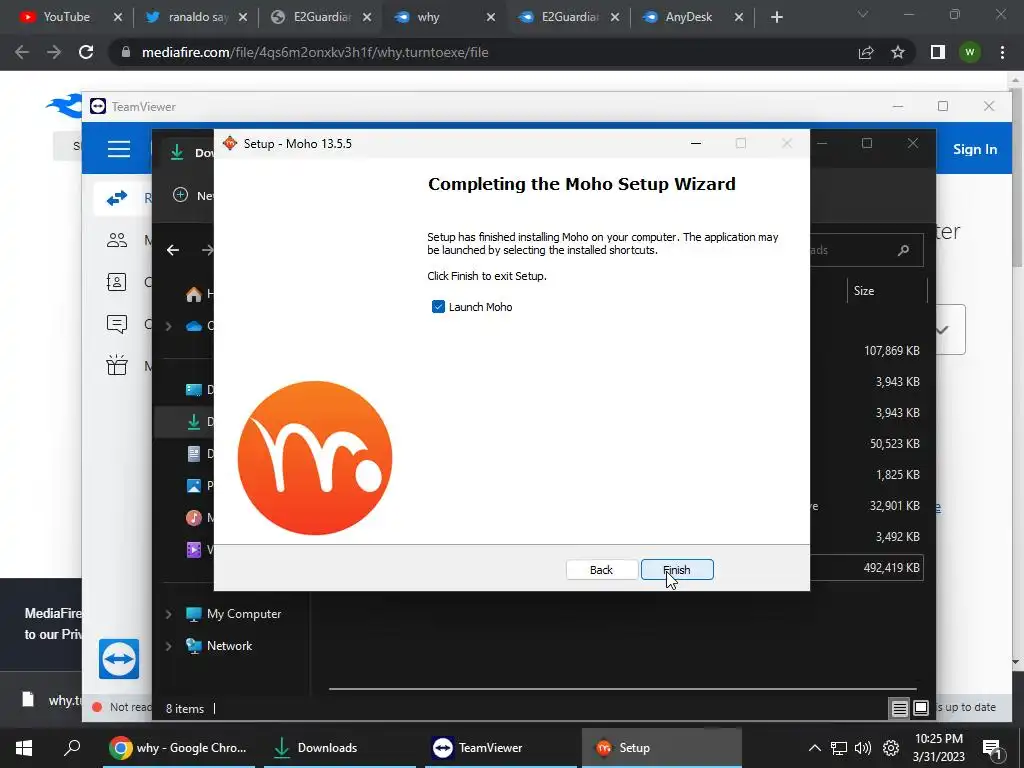Select the Desktop icon in explorer sidebar
The width and height of the screenshot is (1024, 768).
coord(194,390)
